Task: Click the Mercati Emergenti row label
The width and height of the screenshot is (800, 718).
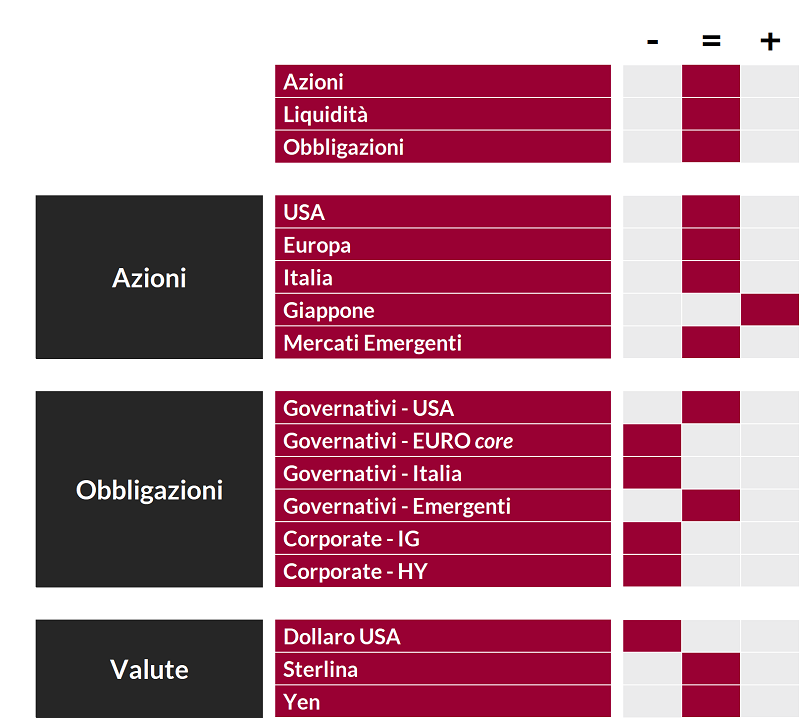Action: coord(442,343)
